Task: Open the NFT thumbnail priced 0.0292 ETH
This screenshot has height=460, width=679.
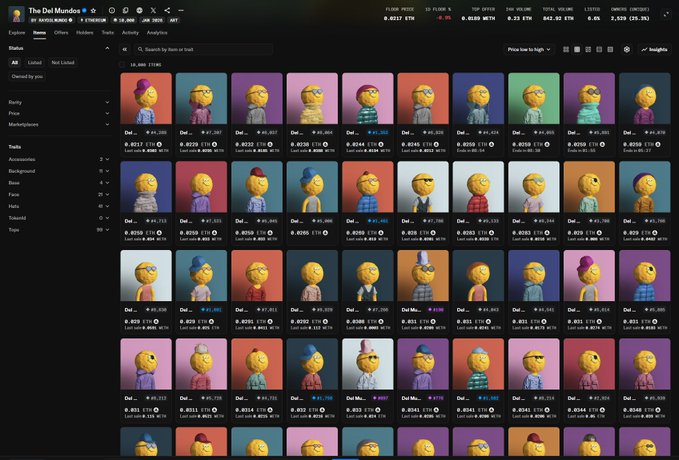Action: 312,275
